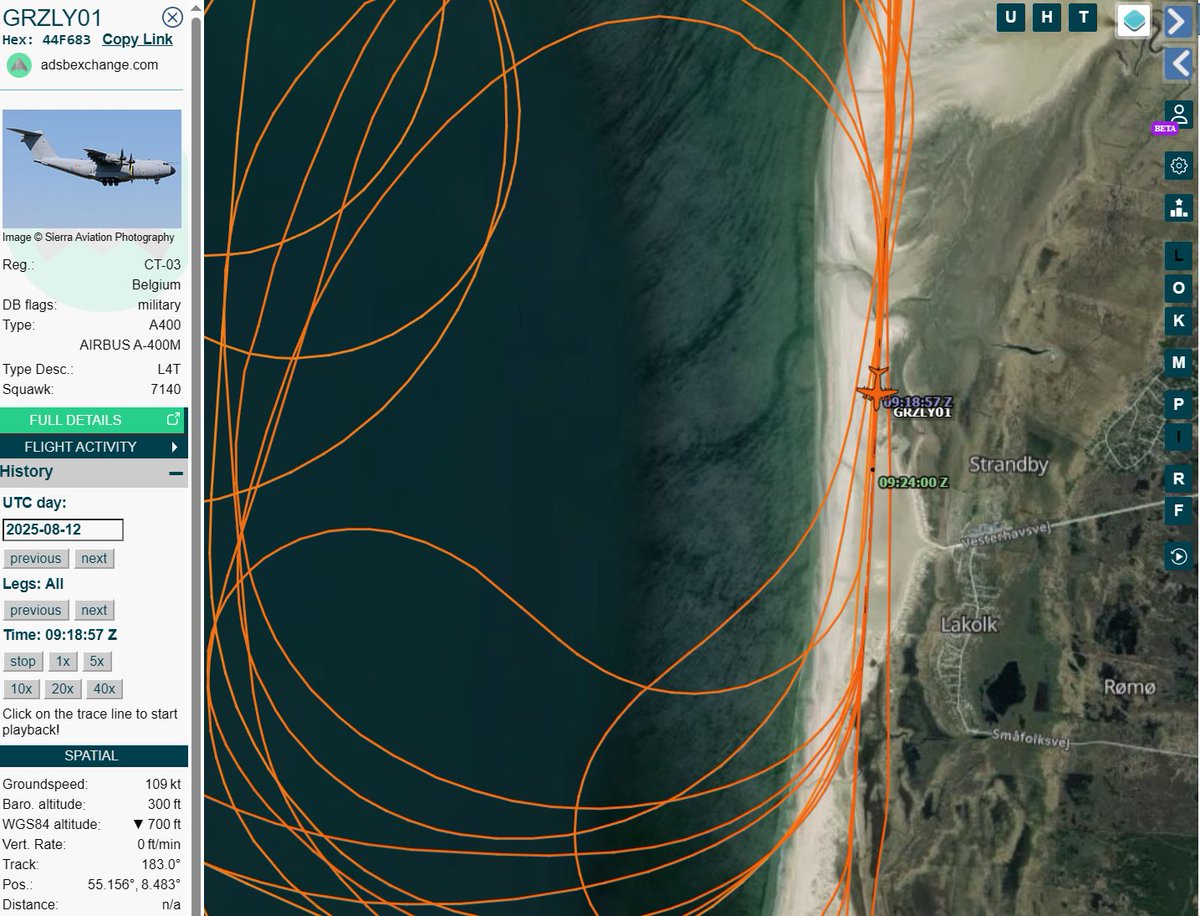Image resolution: width=1200 pixels, height=916 pixels.
Task: Click the SPATIAL section header
Action: [92, 756]
